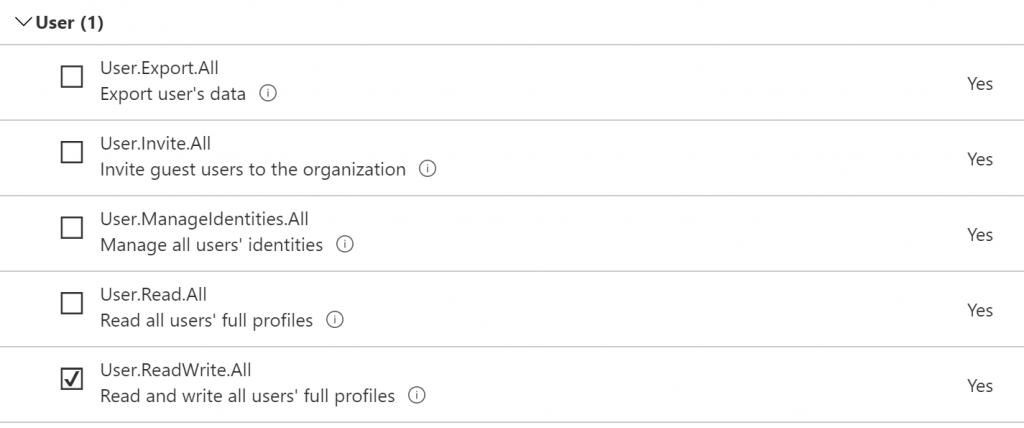1024x428 pixels.
Task: Tick the User.ManageIdentities.All checkbox
Action: tap(72, 228)
